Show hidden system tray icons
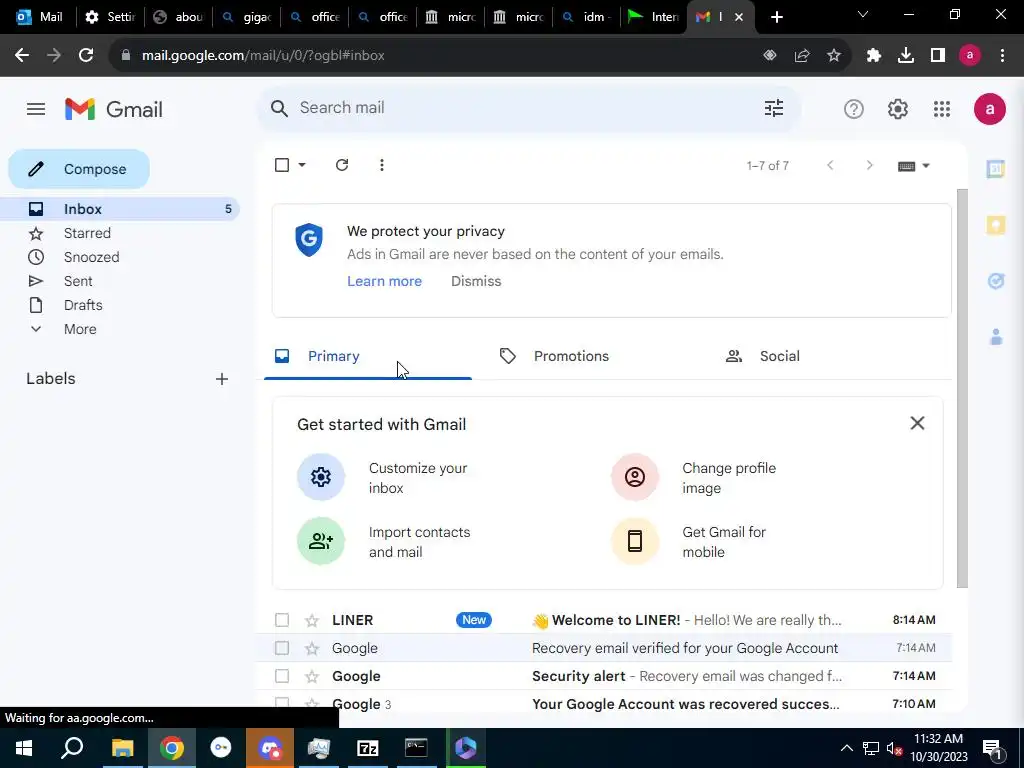 pyautogui.click(x=846, y=748)
